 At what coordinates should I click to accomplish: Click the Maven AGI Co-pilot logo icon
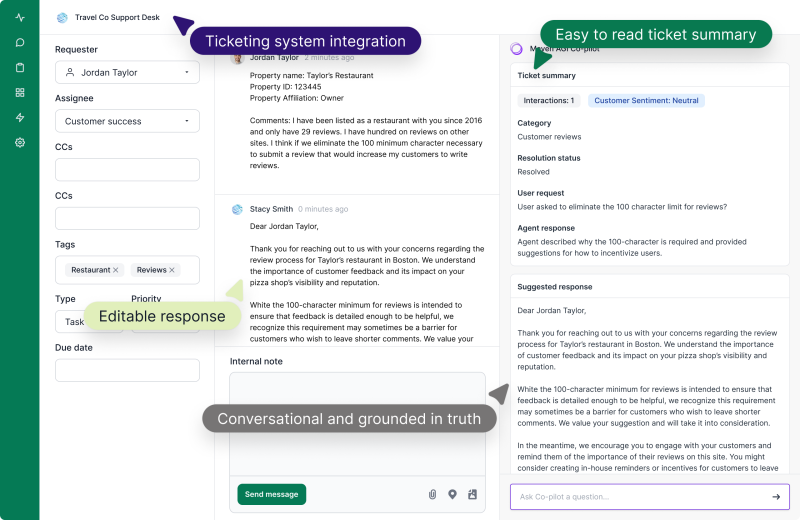(x=516, y=48)
